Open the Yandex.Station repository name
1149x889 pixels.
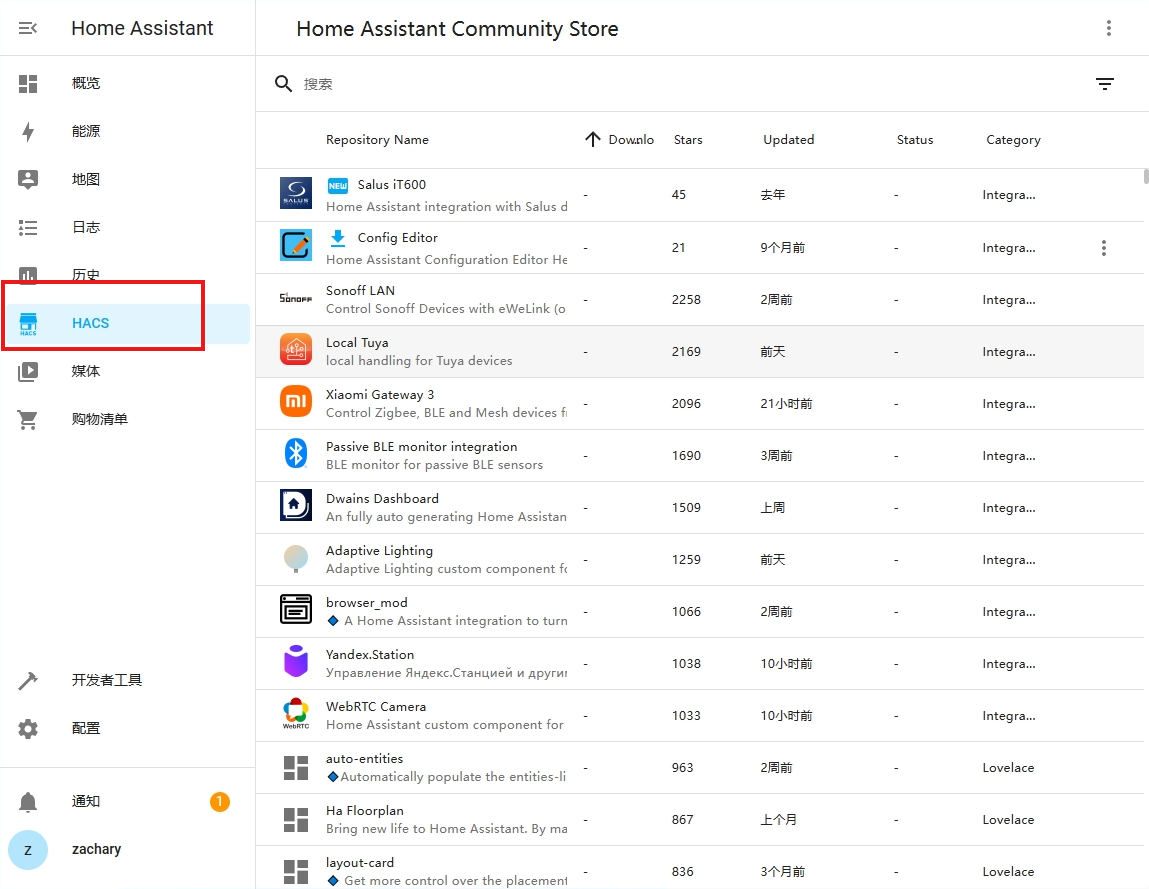370,654
